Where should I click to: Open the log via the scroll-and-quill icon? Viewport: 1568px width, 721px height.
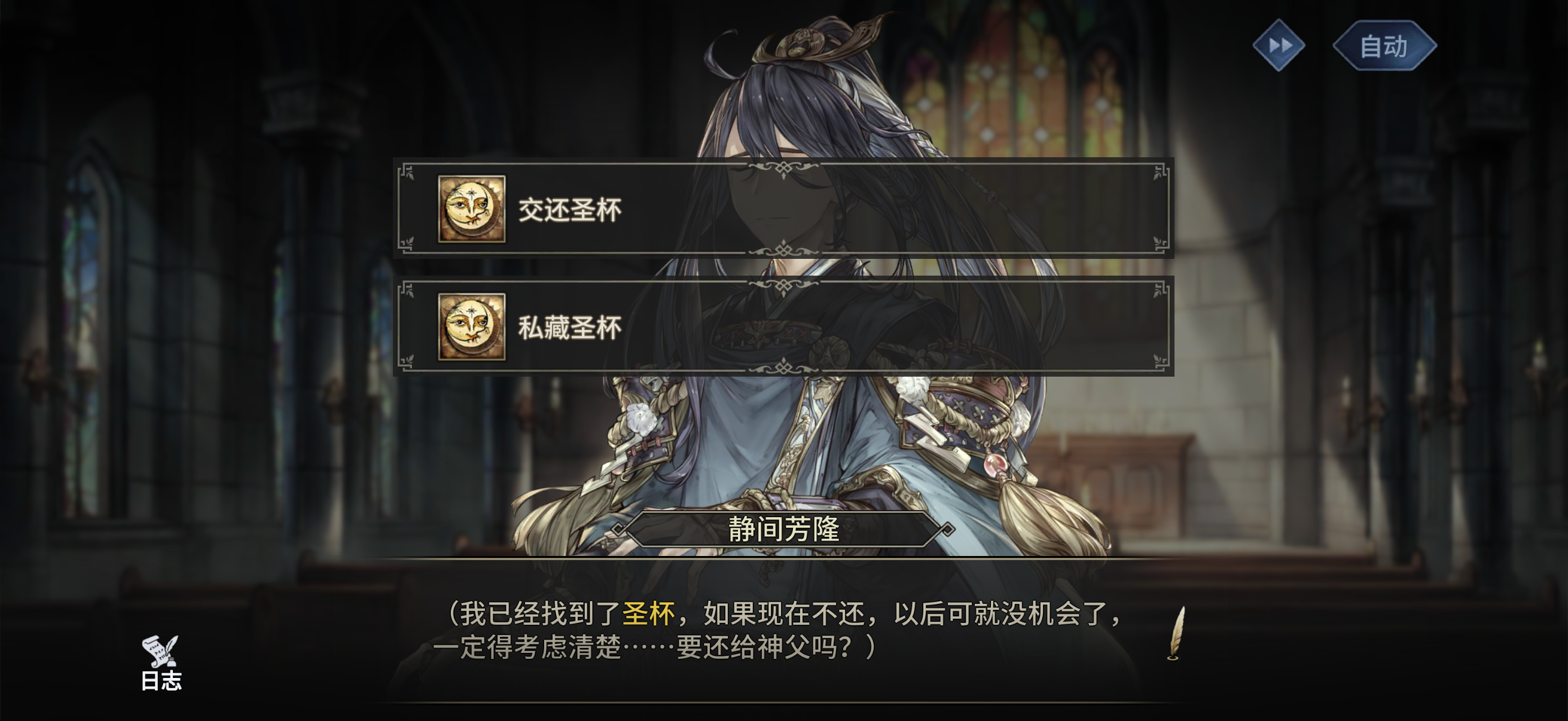point(160,650)
